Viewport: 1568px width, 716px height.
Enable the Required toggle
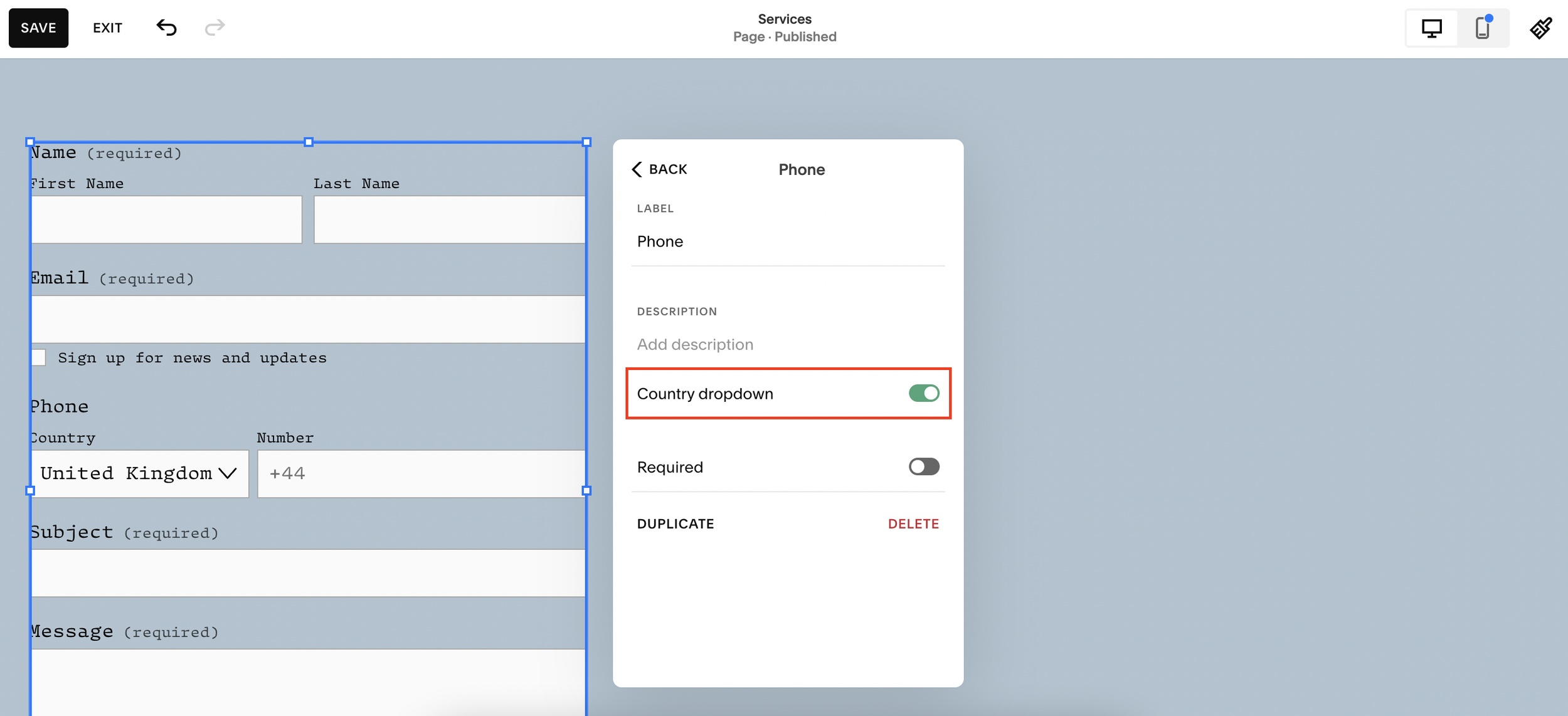click(x=923, y=466)
